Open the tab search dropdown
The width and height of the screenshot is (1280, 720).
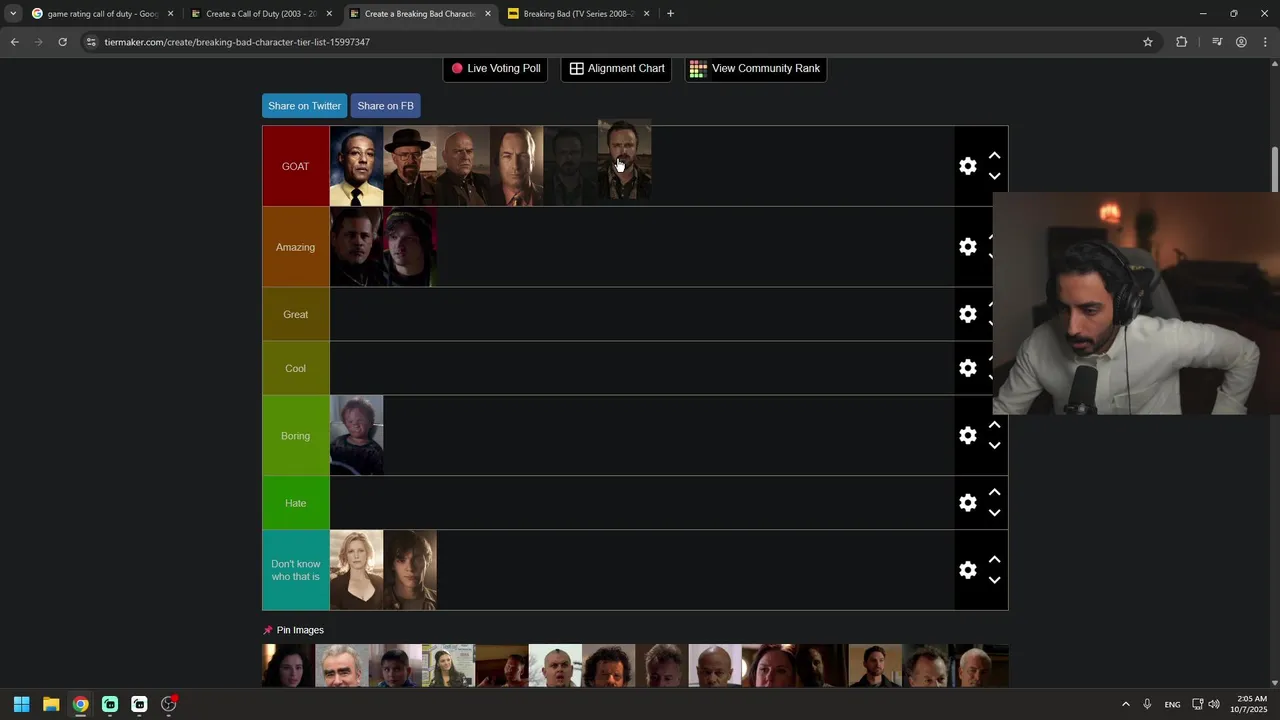(x=12, y=14)
